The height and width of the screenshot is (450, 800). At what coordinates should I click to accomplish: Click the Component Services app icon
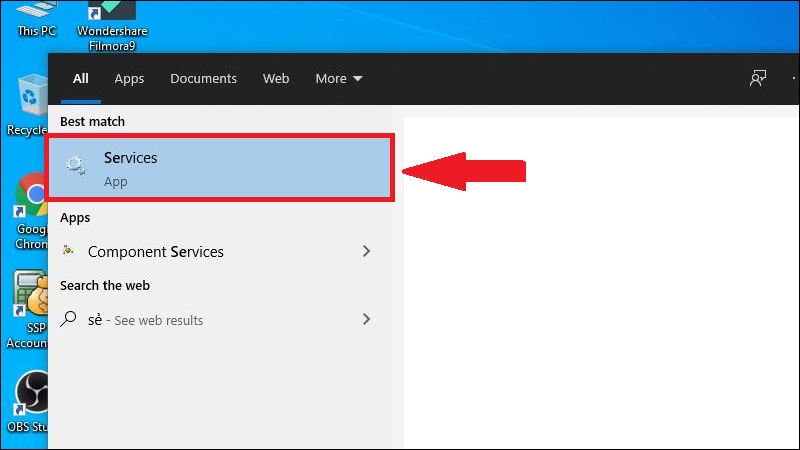pos(68,251)
